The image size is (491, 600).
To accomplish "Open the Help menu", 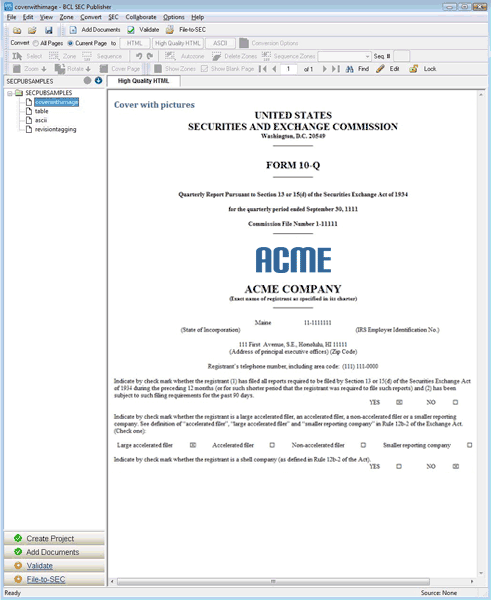I will [x=197, y=17].
